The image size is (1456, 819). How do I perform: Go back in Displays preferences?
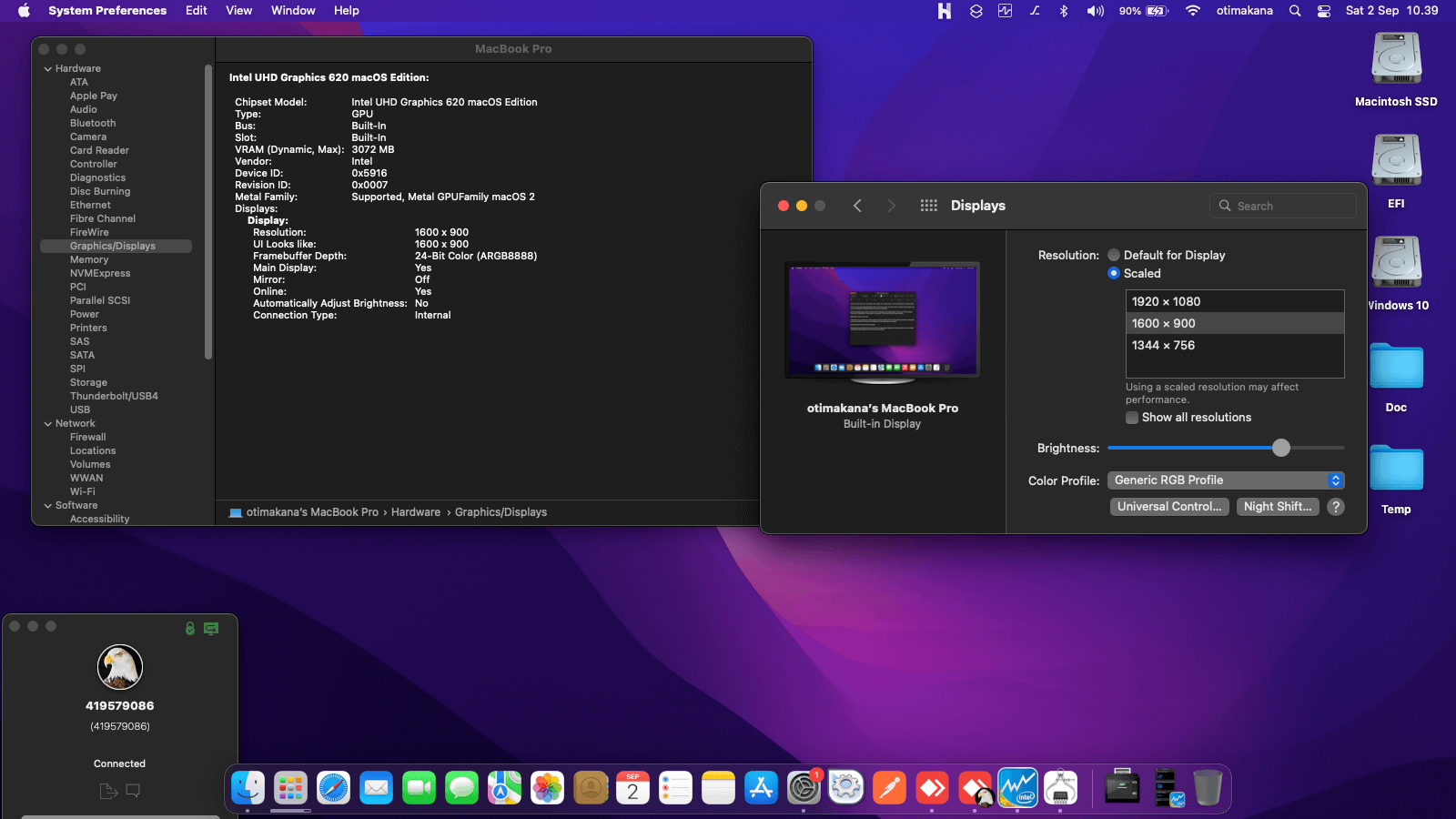click(x=857, y=206)
